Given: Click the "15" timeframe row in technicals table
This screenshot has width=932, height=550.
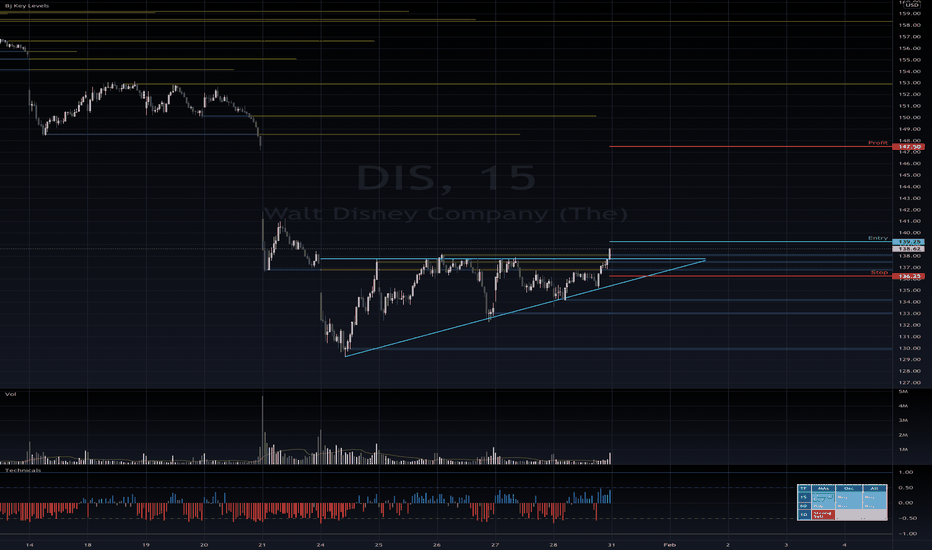Looking at the screenshot, I should (804, 496).
